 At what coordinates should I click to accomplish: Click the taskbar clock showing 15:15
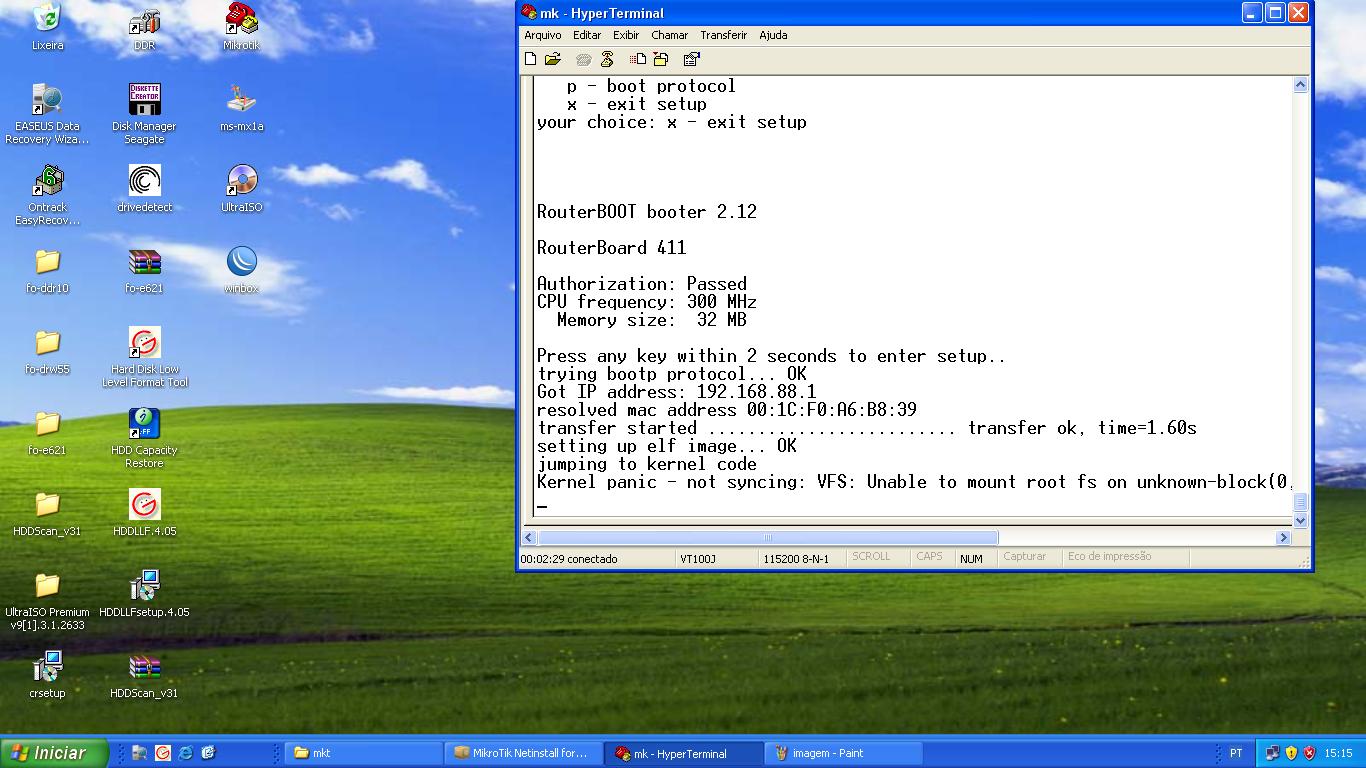click(x=1338, y=753)
